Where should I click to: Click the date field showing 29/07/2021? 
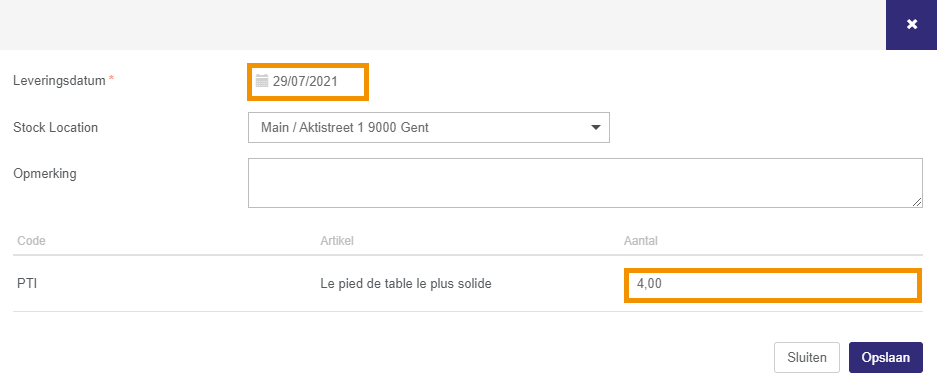tap(308, 82)
